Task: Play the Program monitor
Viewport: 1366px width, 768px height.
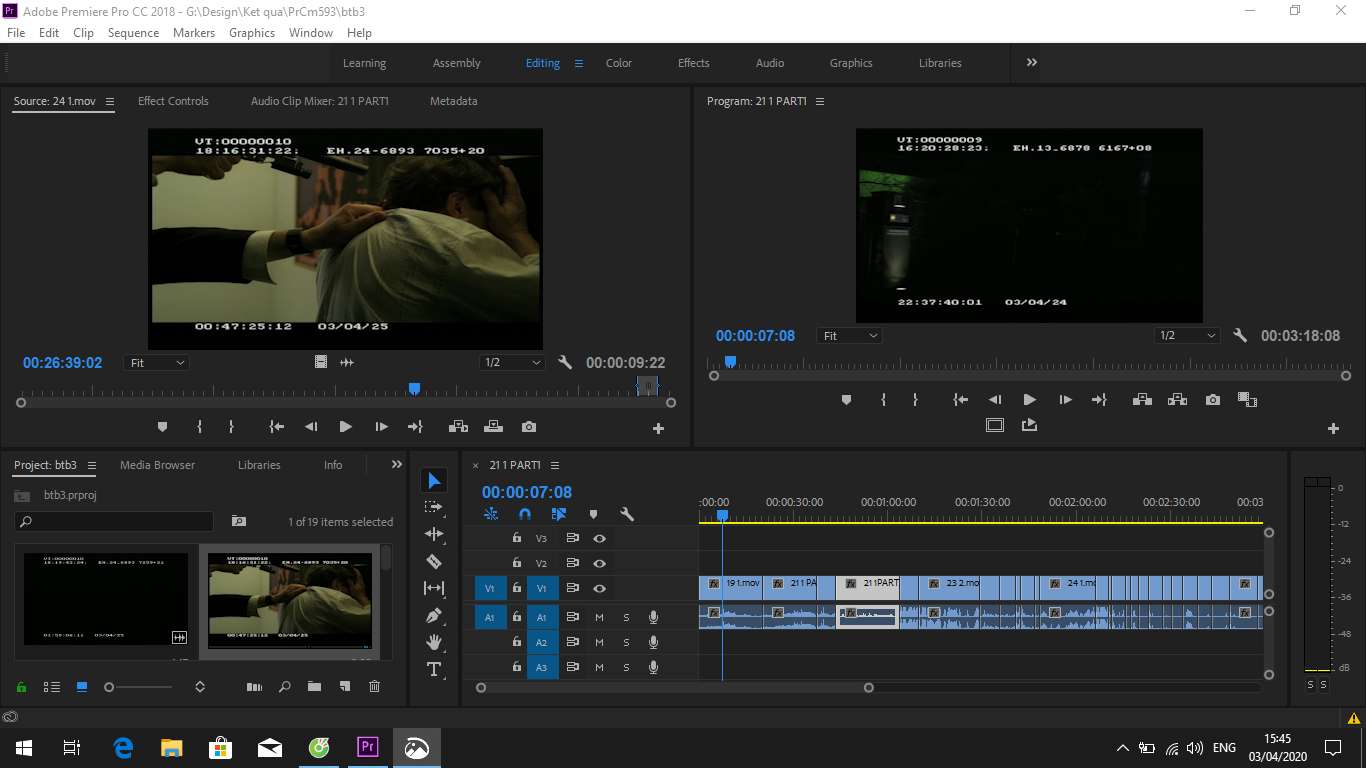Action: (x=1029, y=399)
